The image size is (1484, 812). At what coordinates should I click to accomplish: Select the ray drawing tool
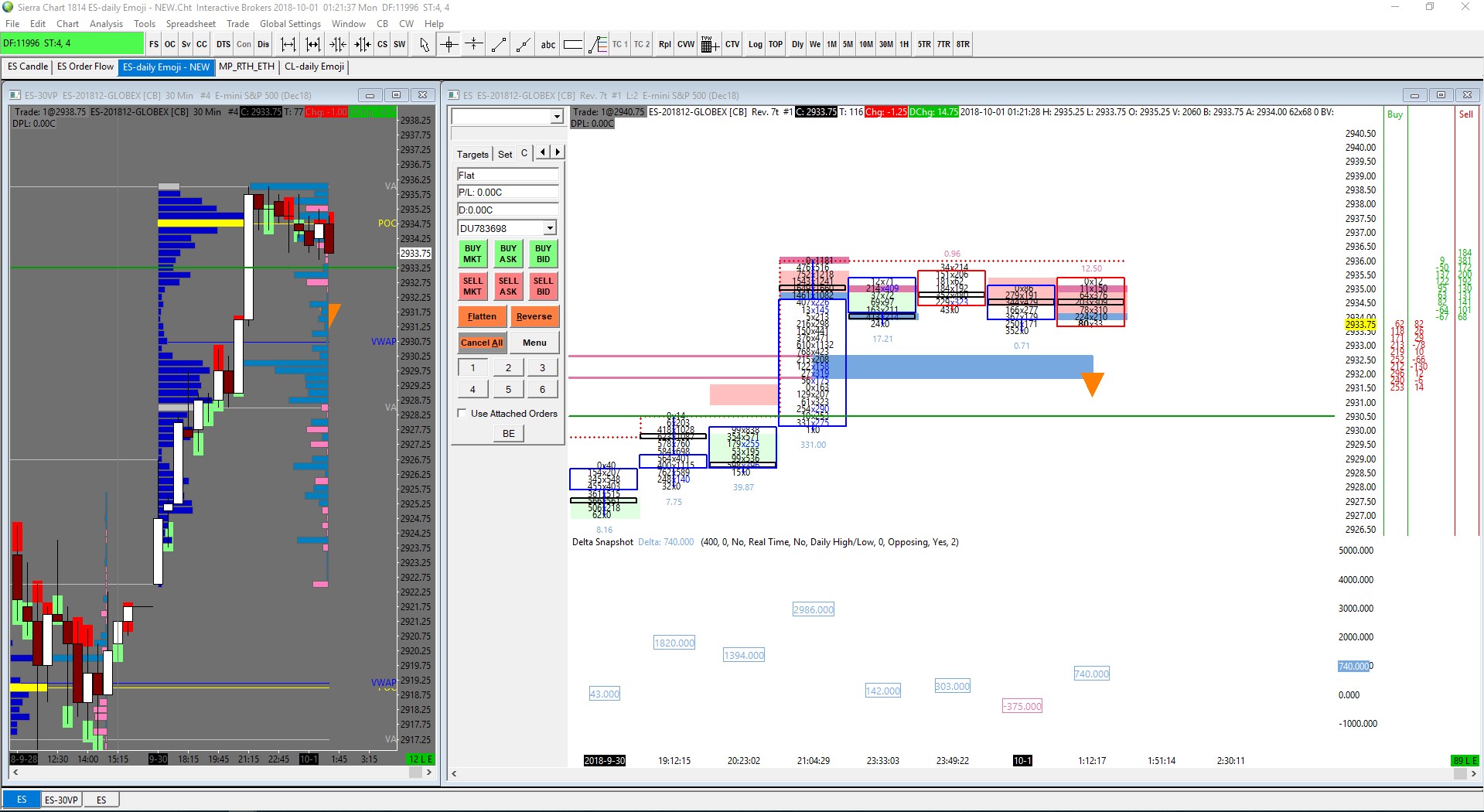pos(524,44)
